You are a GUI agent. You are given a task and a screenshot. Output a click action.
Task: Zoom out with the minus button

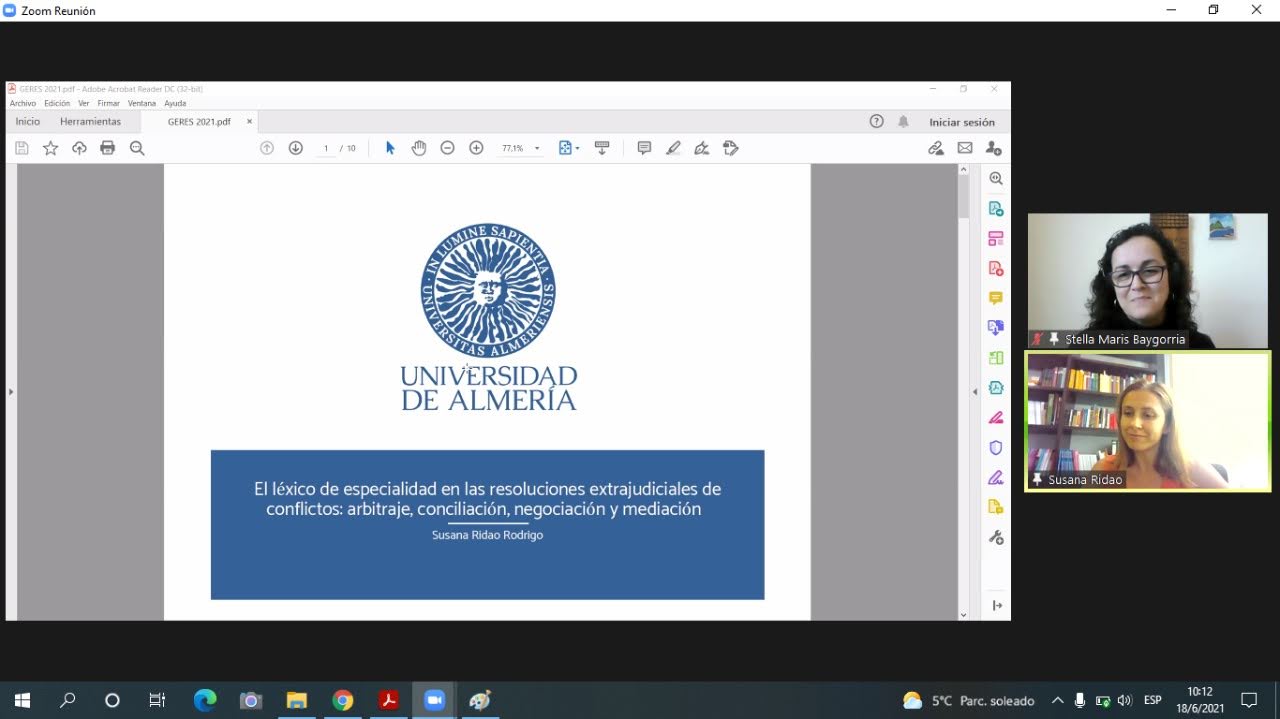(x=448, y=148)
